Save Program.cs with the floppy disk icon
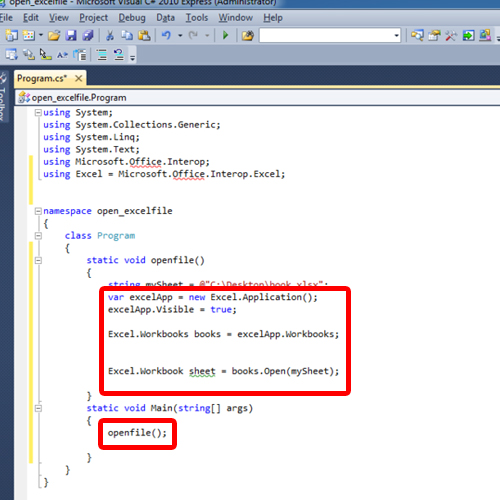The height and width of the screenshot is (500, 500). (71, 35)
